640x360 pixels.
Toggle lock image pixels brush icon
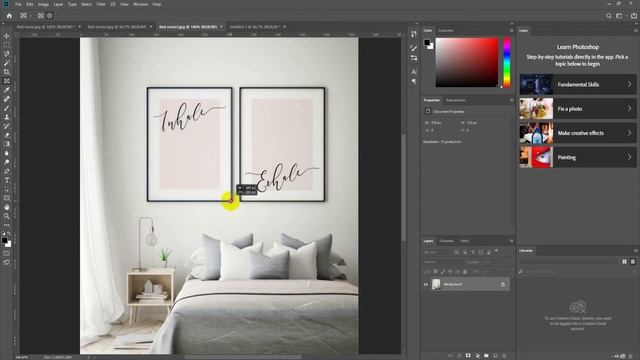click(x=443, y=271)
